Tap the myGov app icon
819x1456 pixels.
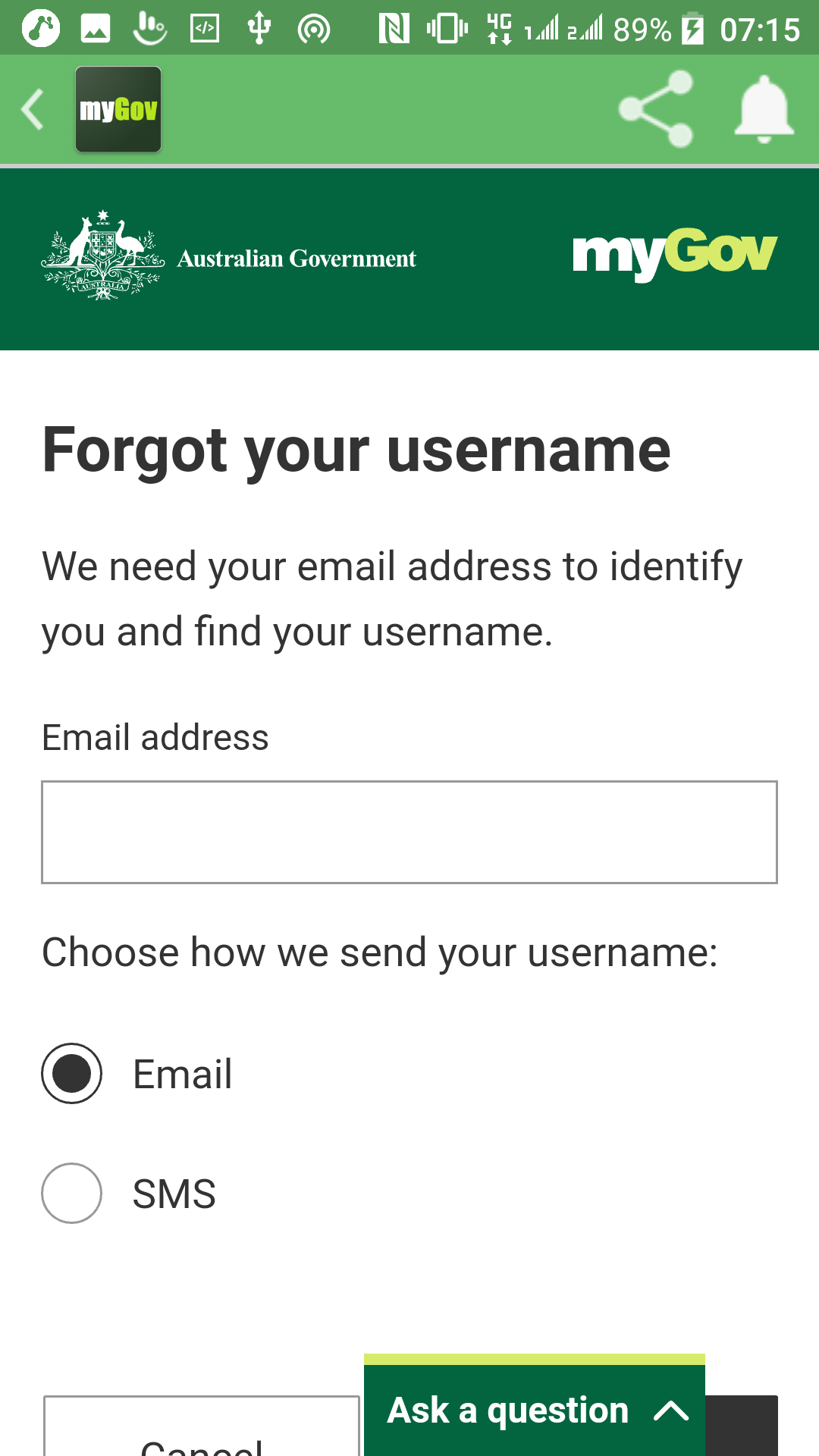118,110
